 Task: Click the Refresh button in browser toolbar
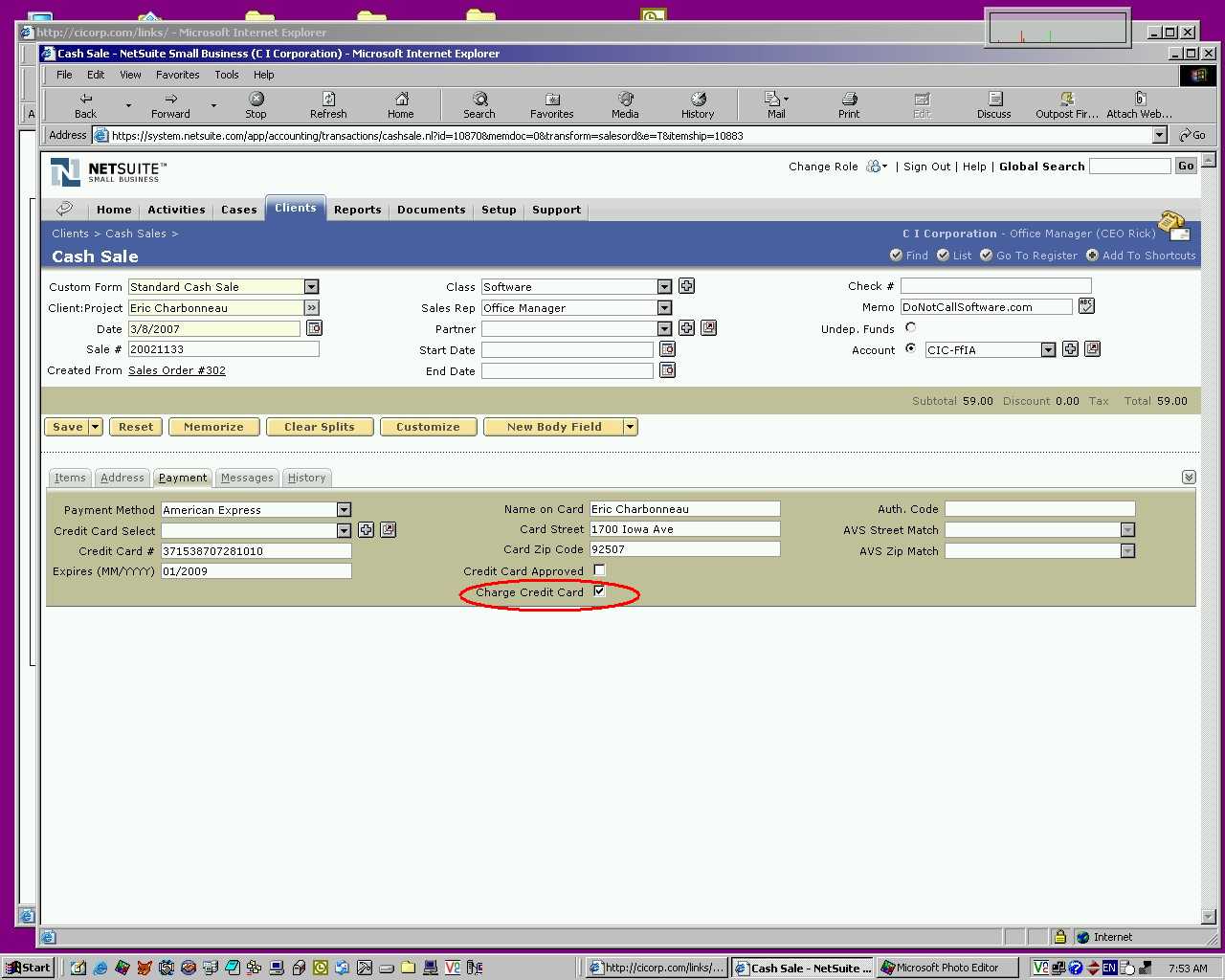(x=328, y=104)
